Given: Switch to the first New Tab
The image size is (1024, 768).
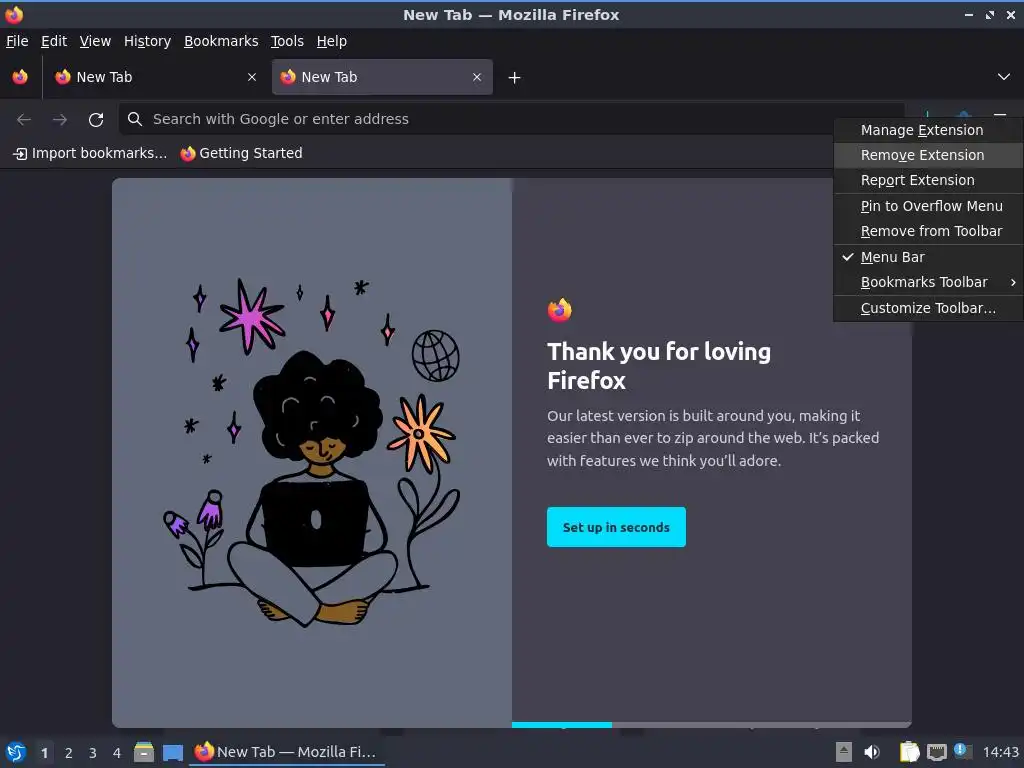Looking at the screenshot, I should (x=157, y=77).
